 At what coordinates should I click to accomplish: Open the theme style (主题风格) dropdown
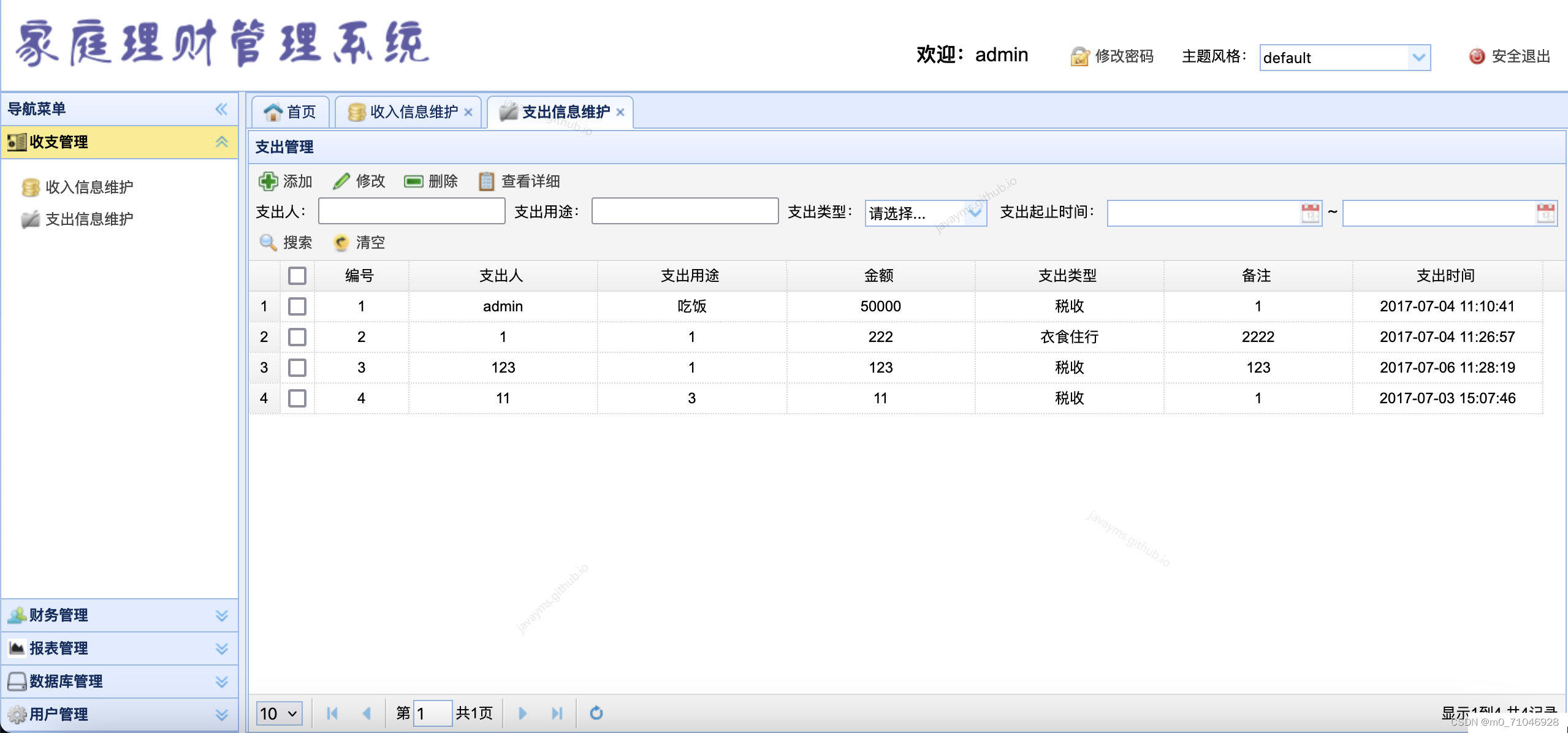coord(1418,58)
